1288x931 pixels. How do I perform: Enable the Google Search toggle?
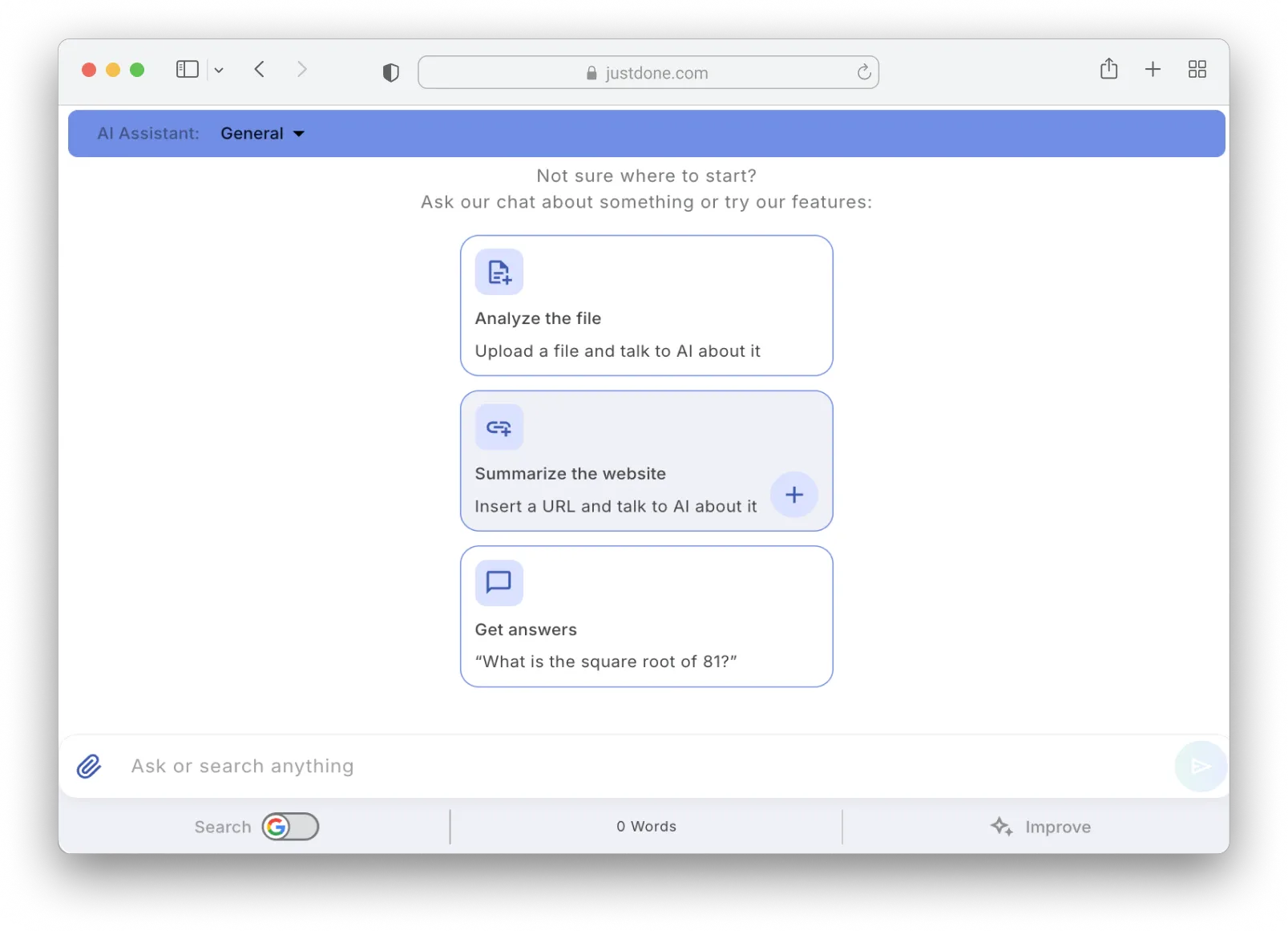pos(290,827)
